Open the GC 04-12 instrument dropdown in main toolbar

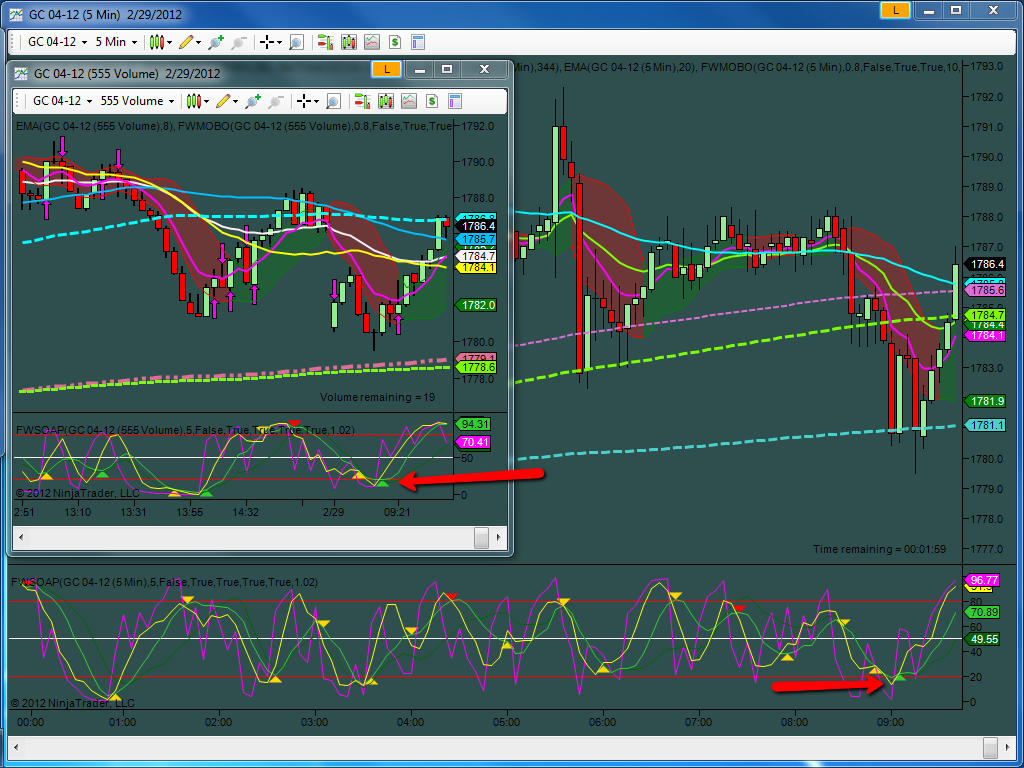57,42
